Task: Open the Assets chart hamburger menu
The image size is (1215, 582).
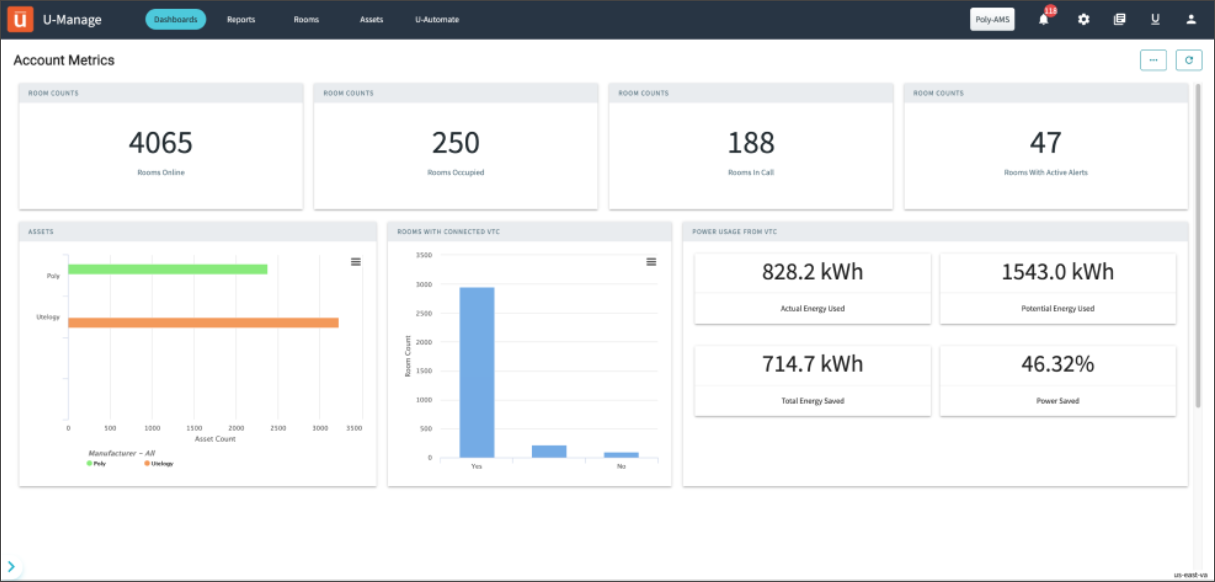Action: tap(356, 262)
